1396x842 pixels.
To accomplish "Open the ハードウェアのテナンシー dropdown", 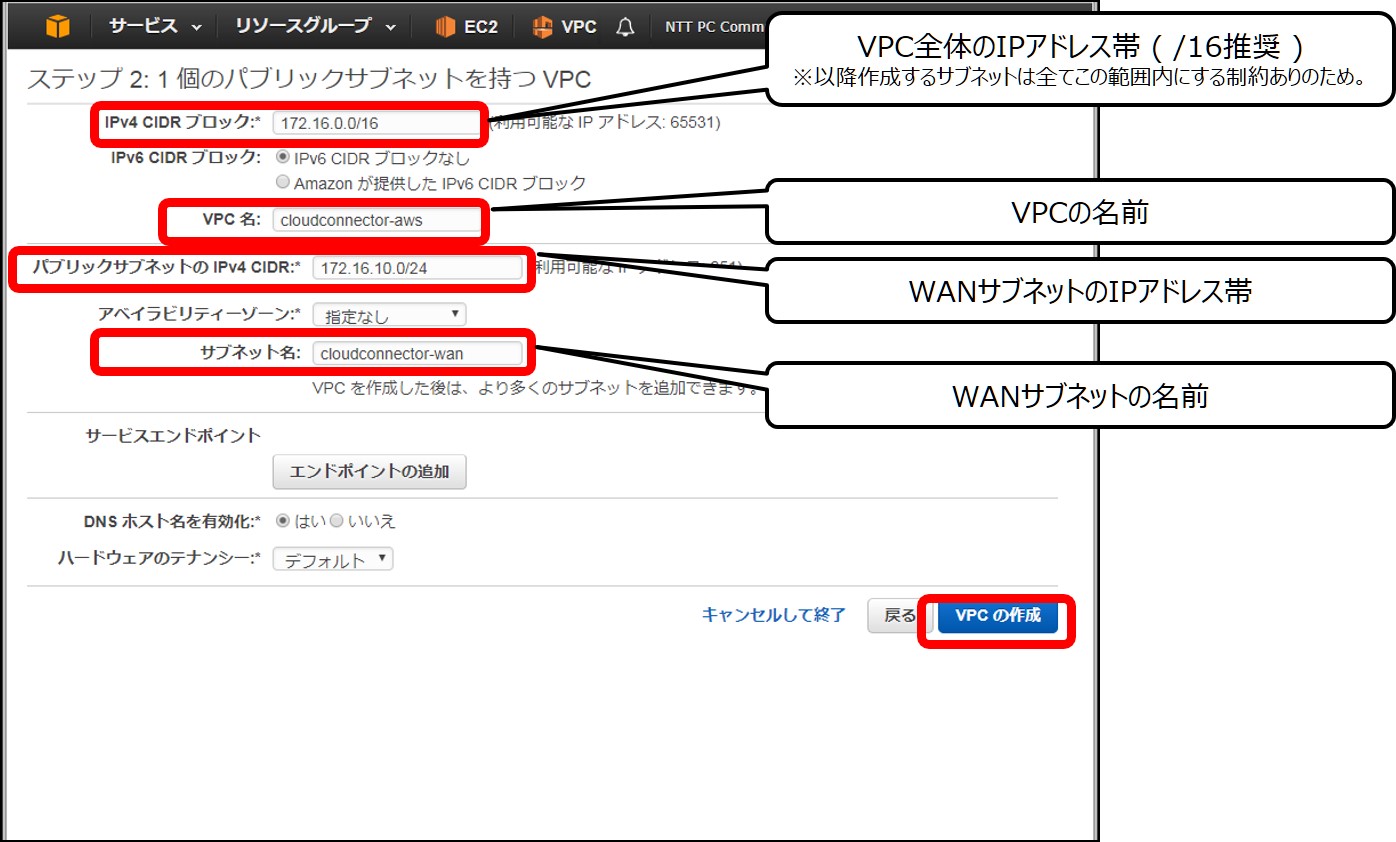I will [333, 560].
